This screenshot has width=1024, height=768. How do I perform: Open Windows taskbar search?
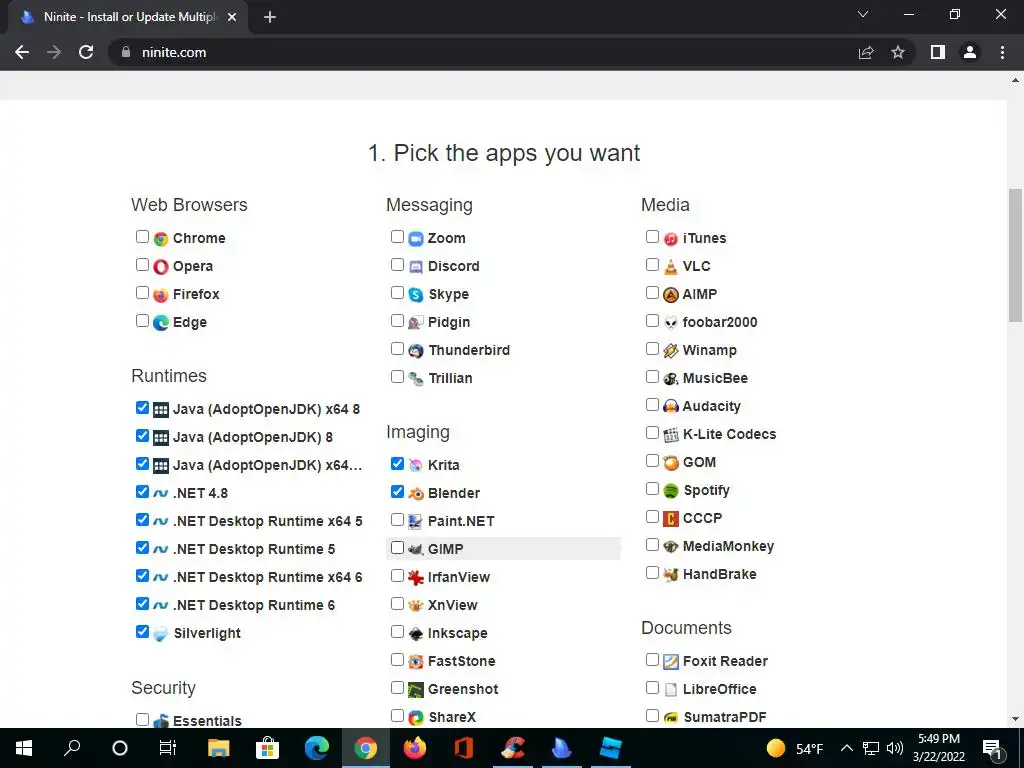click(x=72, y=748)
